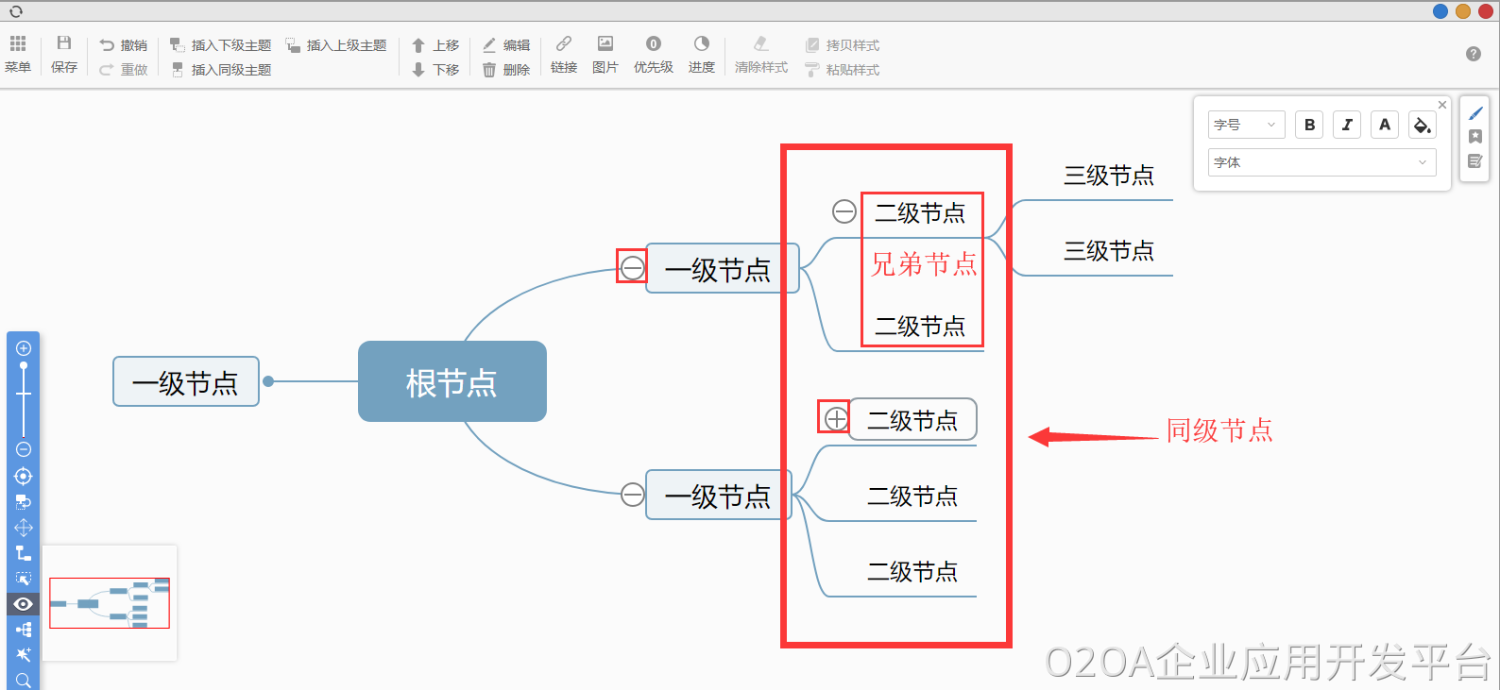
Task: Toggle italic with the I button
Action: pos(1347,125)
